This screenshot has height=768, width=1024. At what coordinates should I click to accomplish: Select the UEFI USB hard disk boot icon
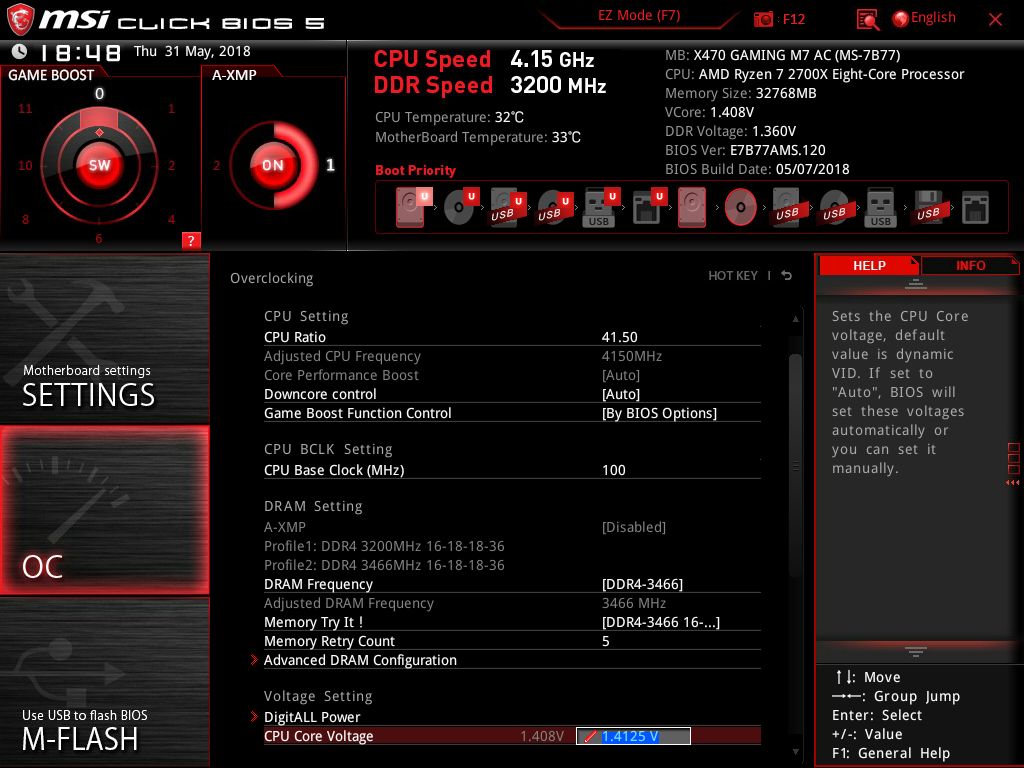(x=507, y=207)
